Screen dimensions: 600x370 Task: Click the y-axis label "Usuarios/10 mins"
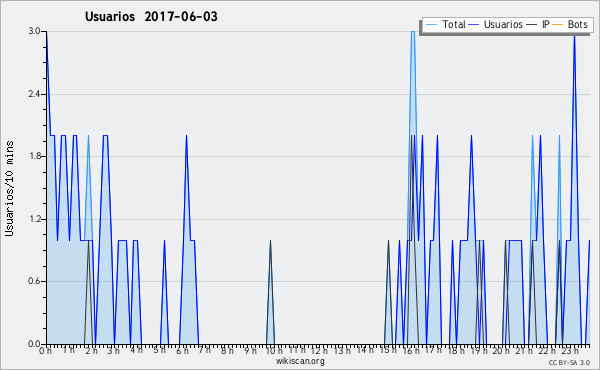pos(9,188)
